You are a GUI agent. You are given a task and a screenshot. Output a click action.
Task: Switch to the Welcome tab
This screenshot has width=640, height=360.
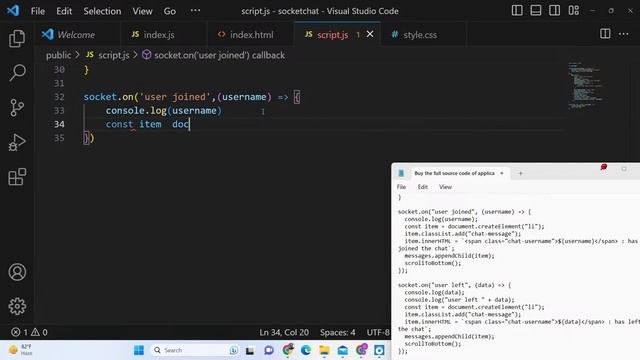(x=77, y=35)
